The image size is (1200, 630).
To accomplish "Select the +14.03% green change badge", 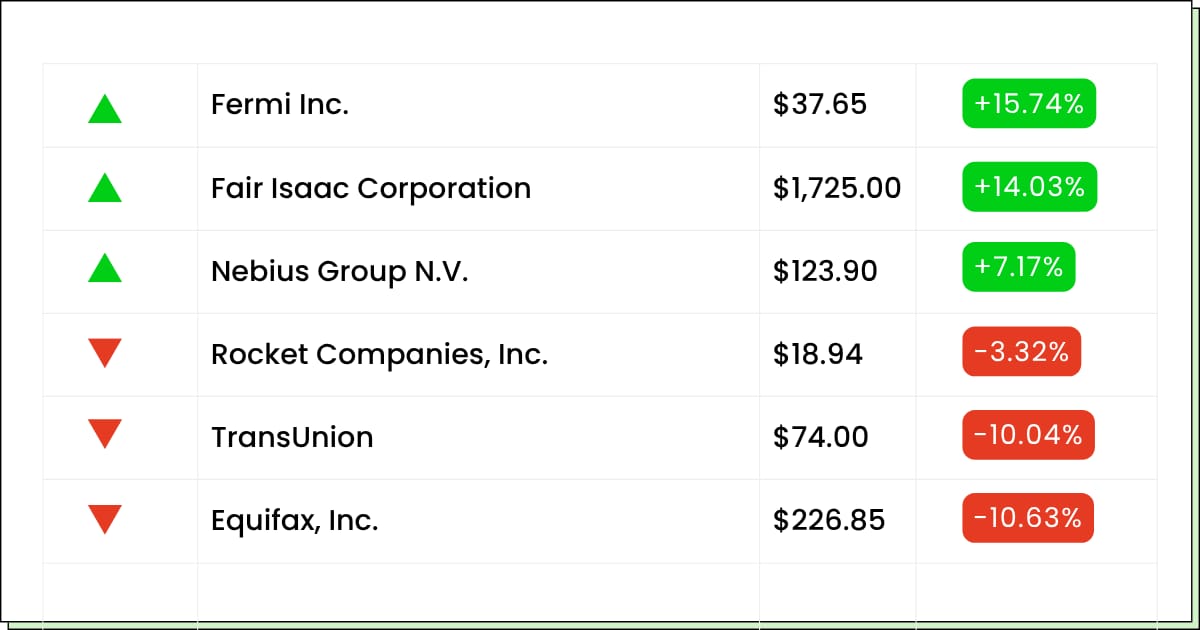I will pyautogui.click(x=1029, y=187).
